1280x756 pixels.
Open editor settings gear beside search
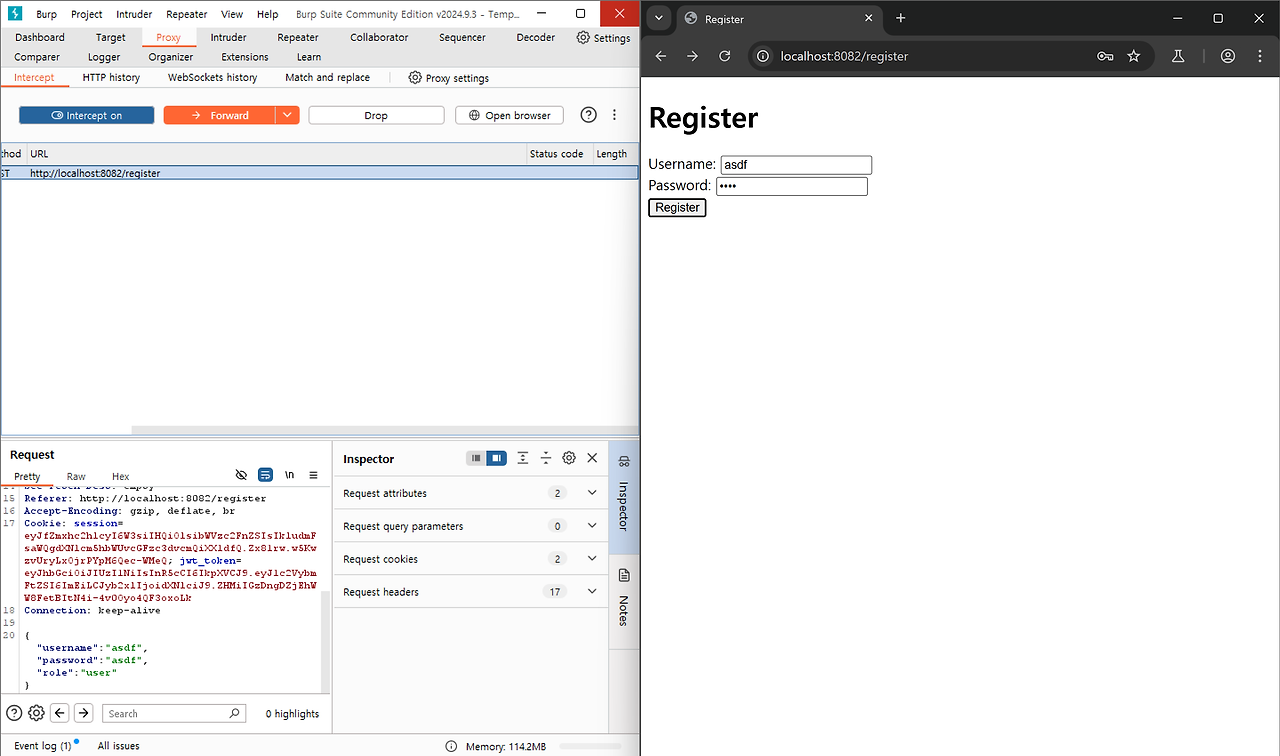[36, 713]
